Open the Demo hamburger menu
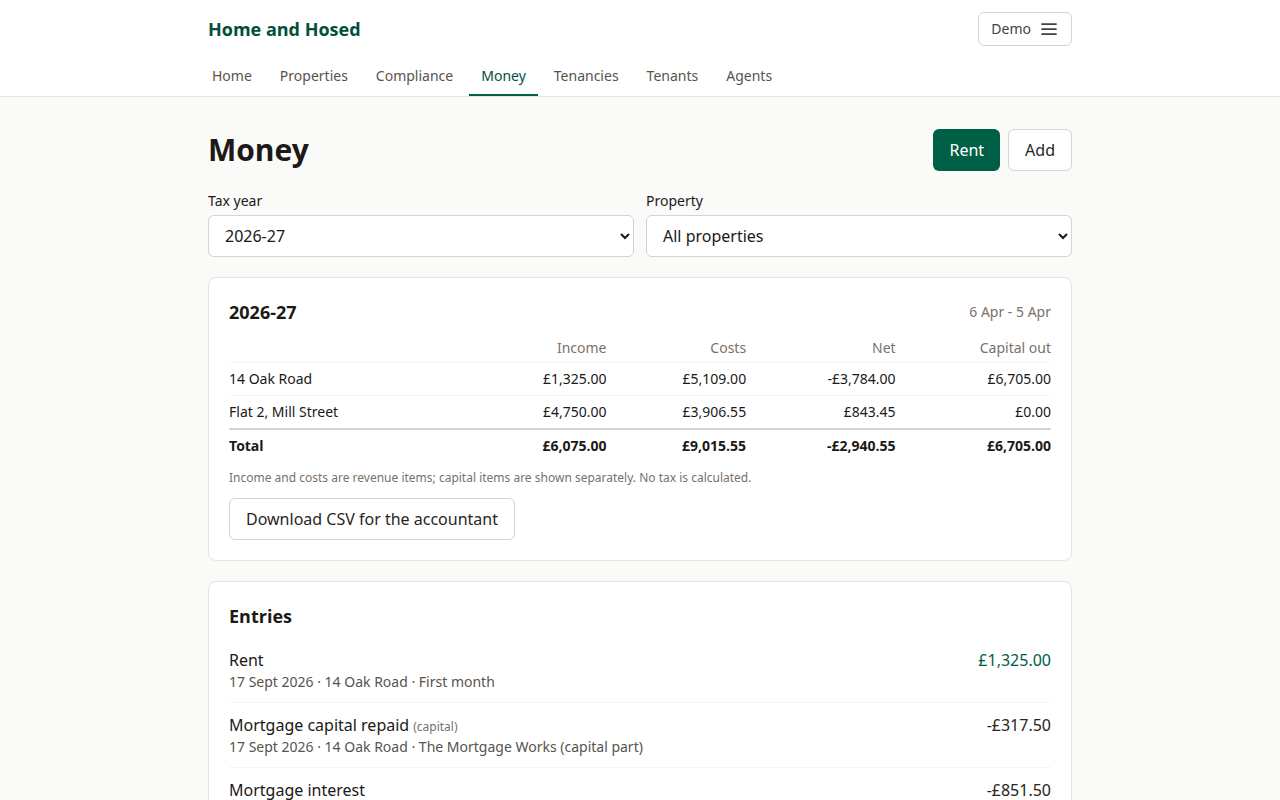Screen dimensions: 1280x800 (1024, 29)
